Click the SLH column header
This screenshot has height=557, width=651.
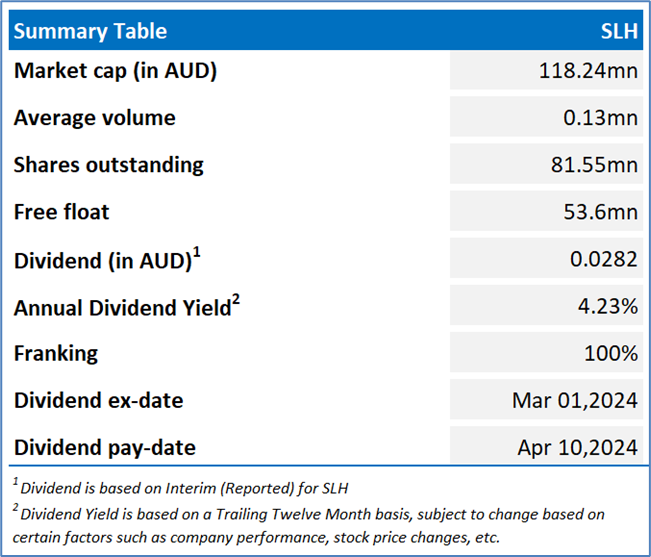[x=619, y=31]
